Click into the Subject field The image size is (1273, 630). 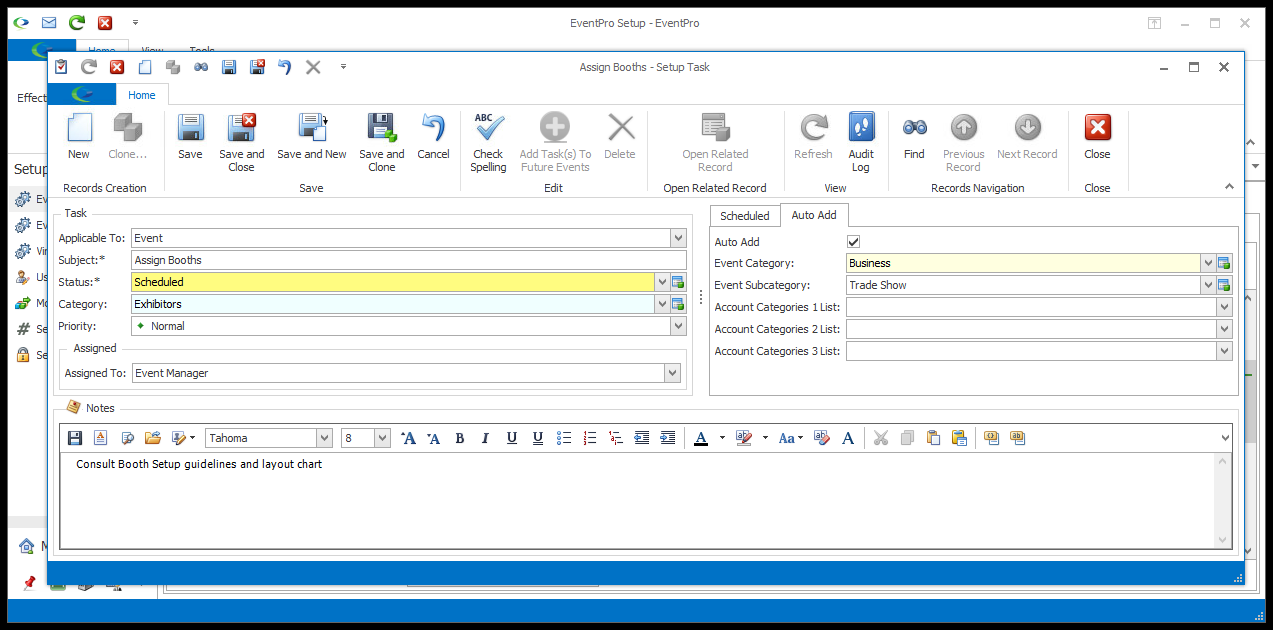coord(409,260)
